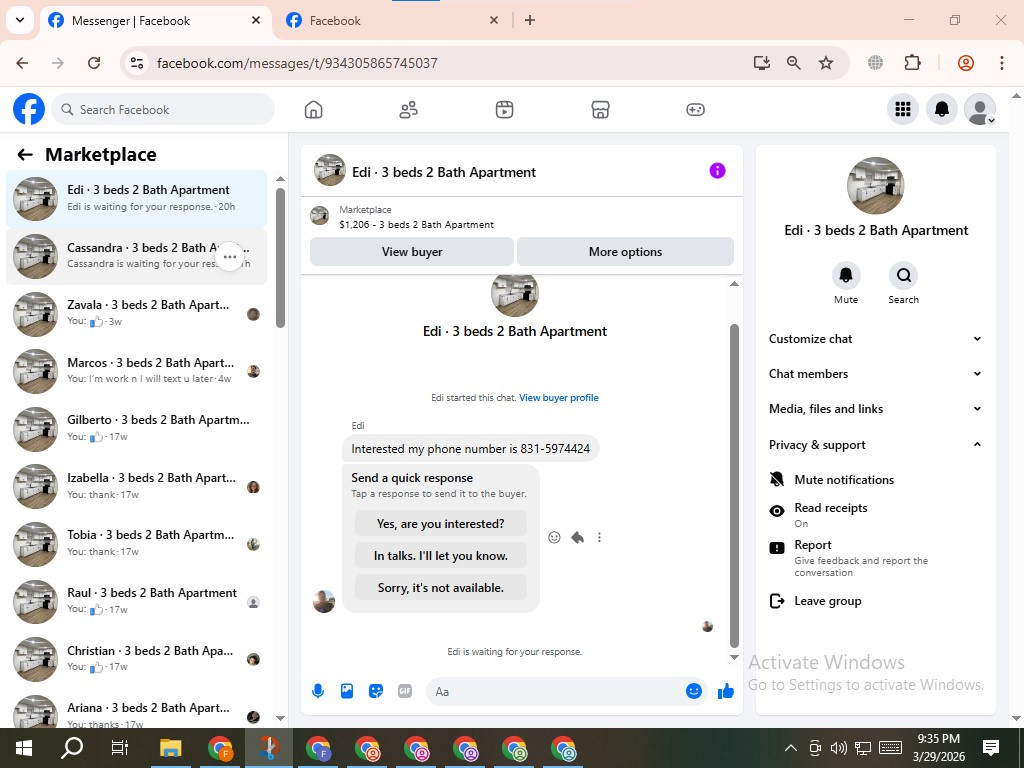Open View buyer profile link
1024x768 pixels.
tap(558, 398)
